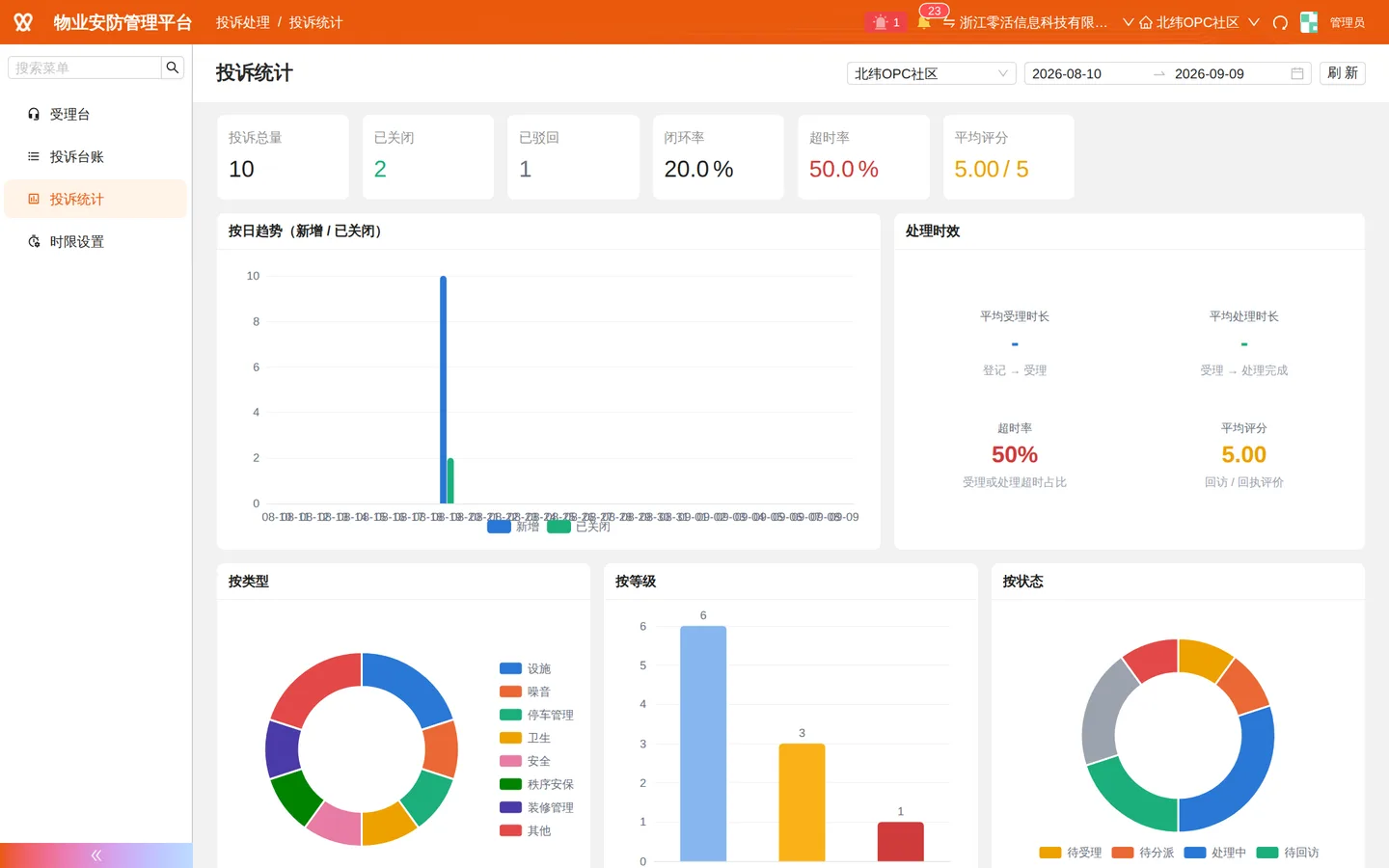Toggle the 卫生 legend entry

525,738
